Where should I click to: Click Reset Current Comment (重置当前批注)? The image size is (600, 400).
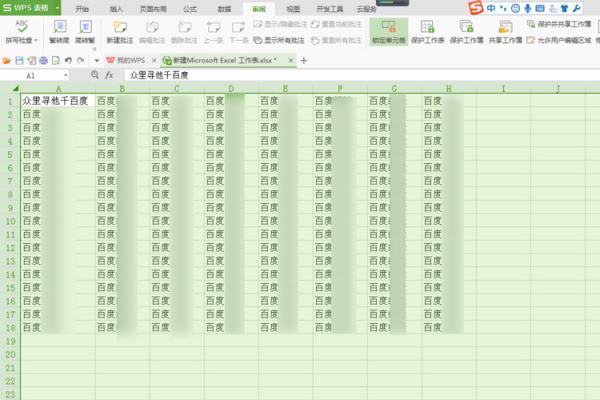(x=336, y=24)
